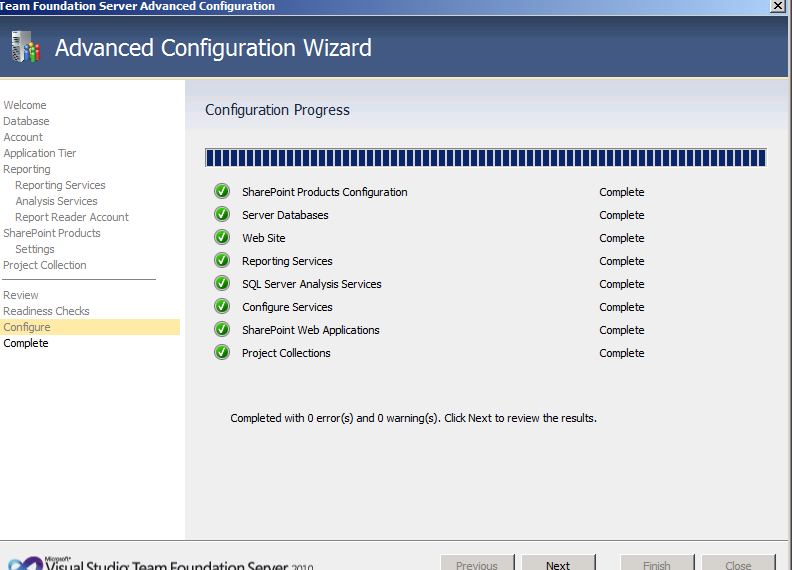Viewport: 792px width, 570px height.
Task: Select Reporting Services in the navigation list
Action: point(60,185)
